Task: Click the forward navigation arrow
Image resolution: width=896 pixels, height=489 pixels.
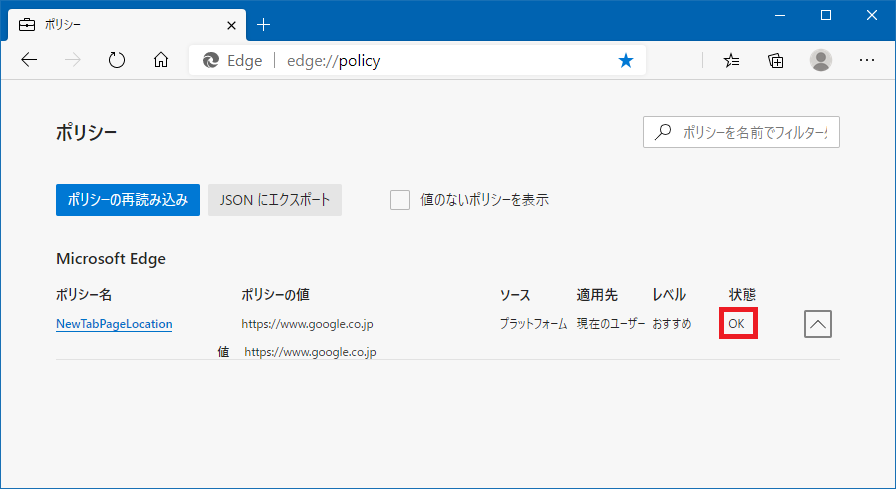Action: click(73, 60)
